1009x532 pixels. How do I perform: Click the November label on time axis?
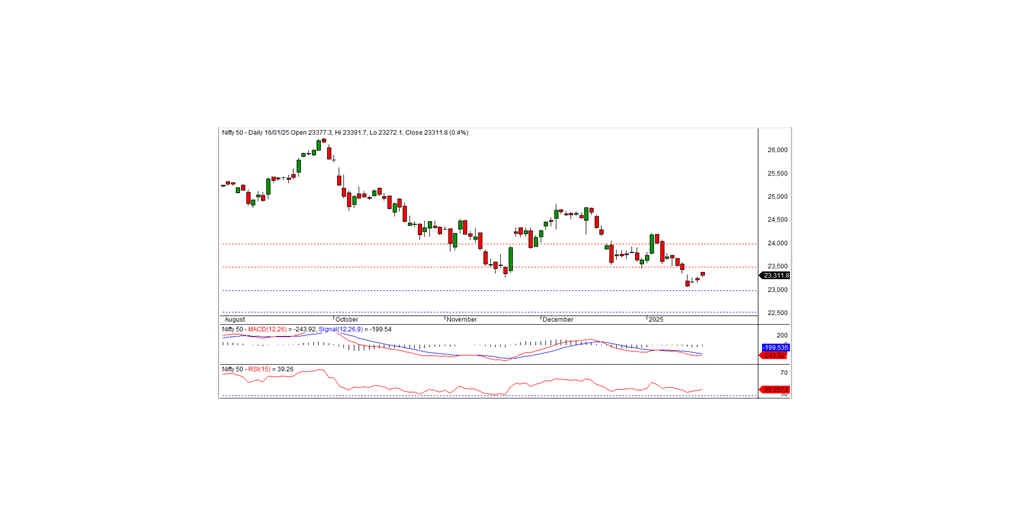459,320
